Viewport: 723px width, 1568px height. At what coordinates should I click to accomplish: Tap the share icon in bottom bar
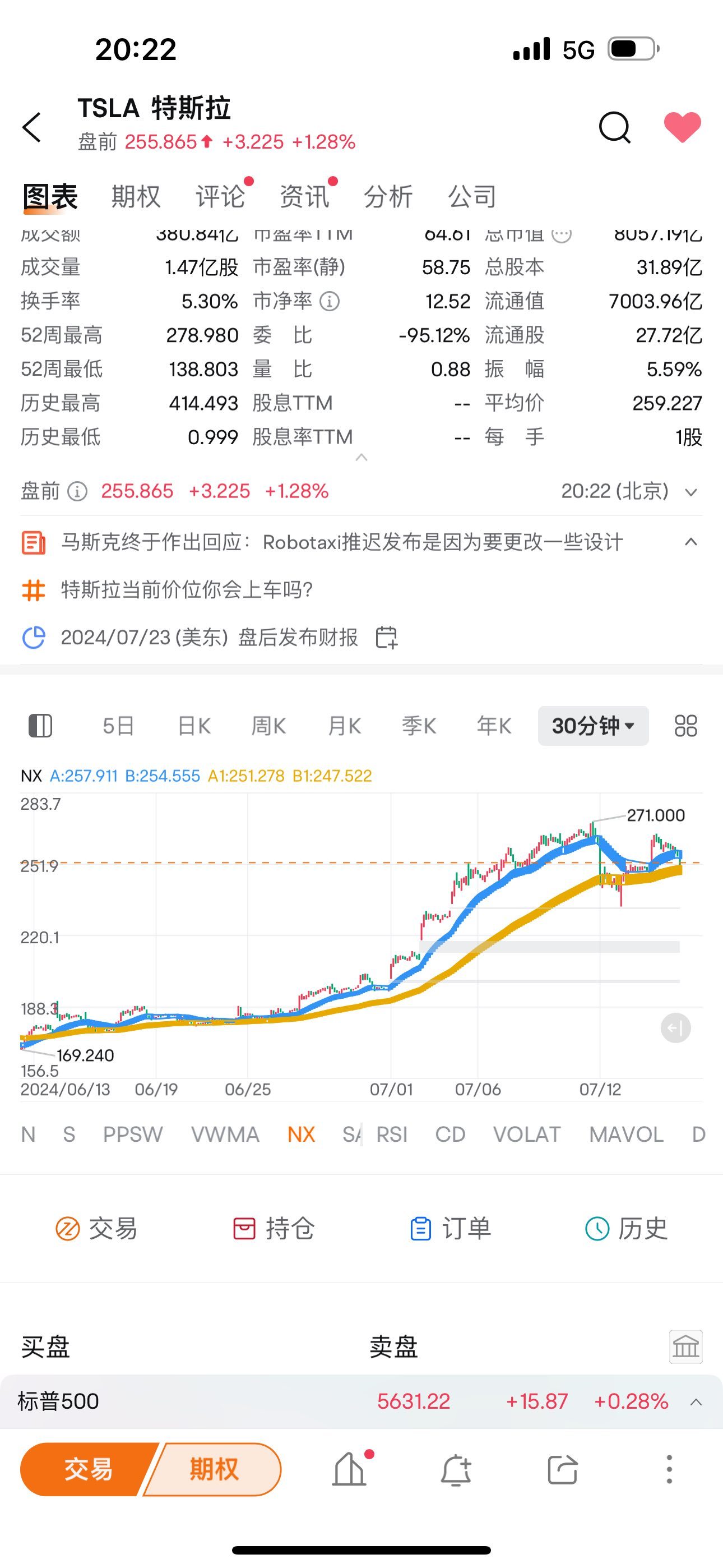pos(562,1470)
